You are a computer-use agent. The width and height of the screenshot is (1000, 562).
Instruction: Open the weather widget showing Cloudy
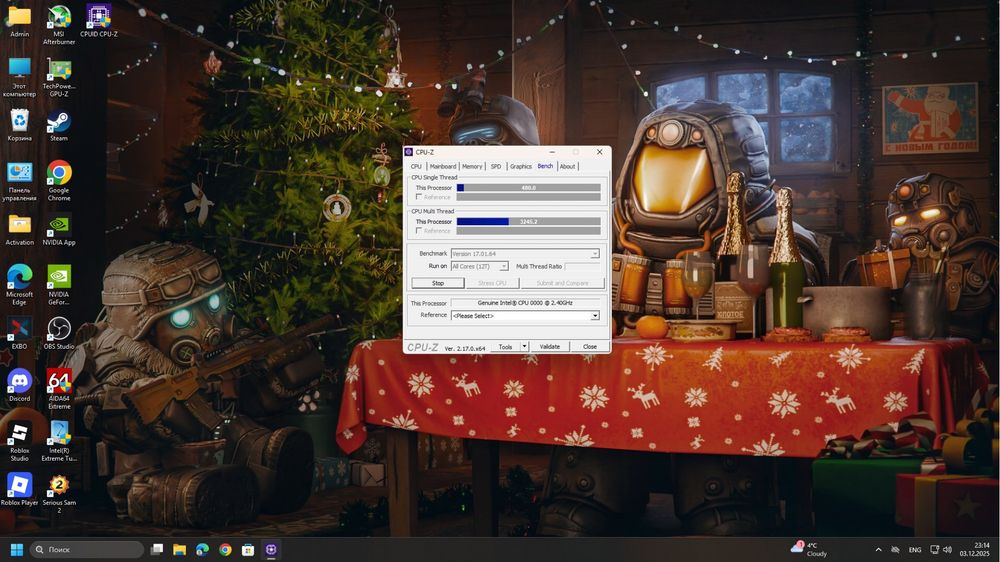pyautogui.click(x=809, y=549)
